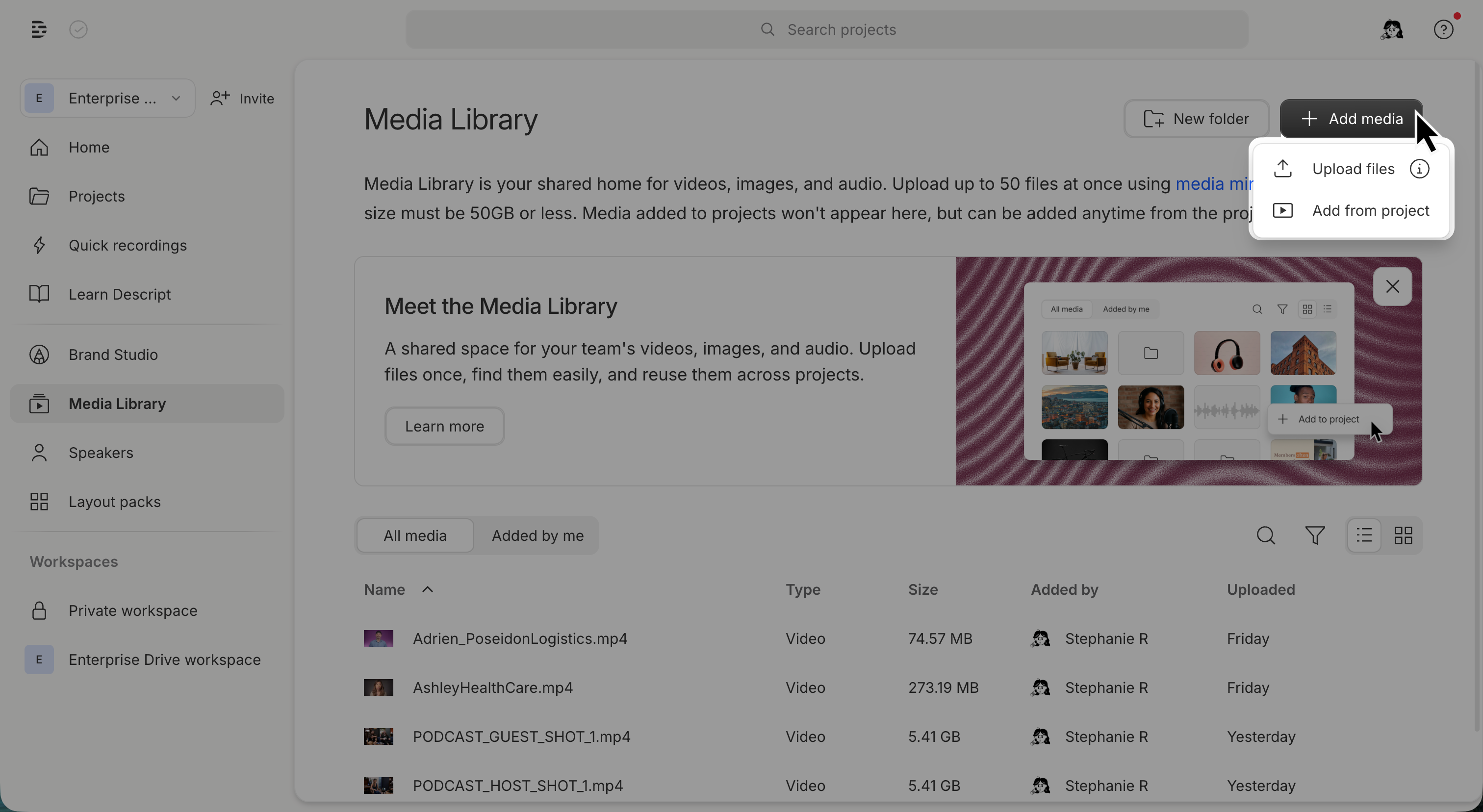The width and height of the screenshot is (1483, 812).
Task: Switch to grid view for media items
Action: [x=1404, y=534]
